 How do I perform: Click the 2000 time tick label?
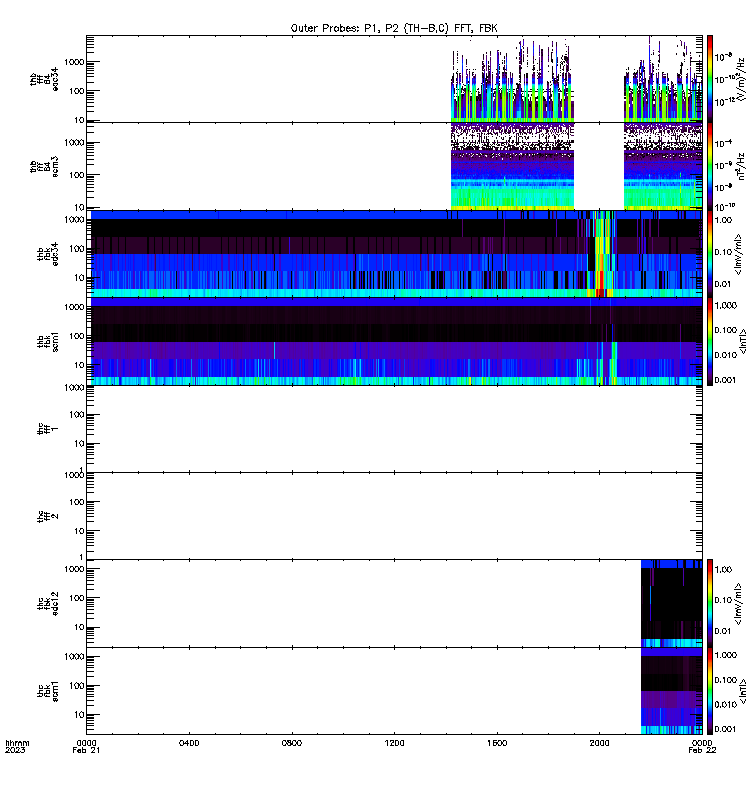[x=599, y=743]
